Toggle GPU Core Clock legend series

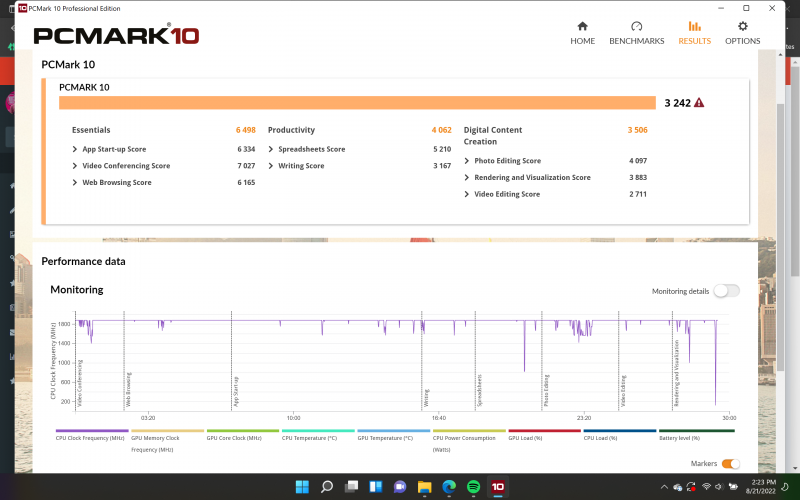(x=242, y=435)
